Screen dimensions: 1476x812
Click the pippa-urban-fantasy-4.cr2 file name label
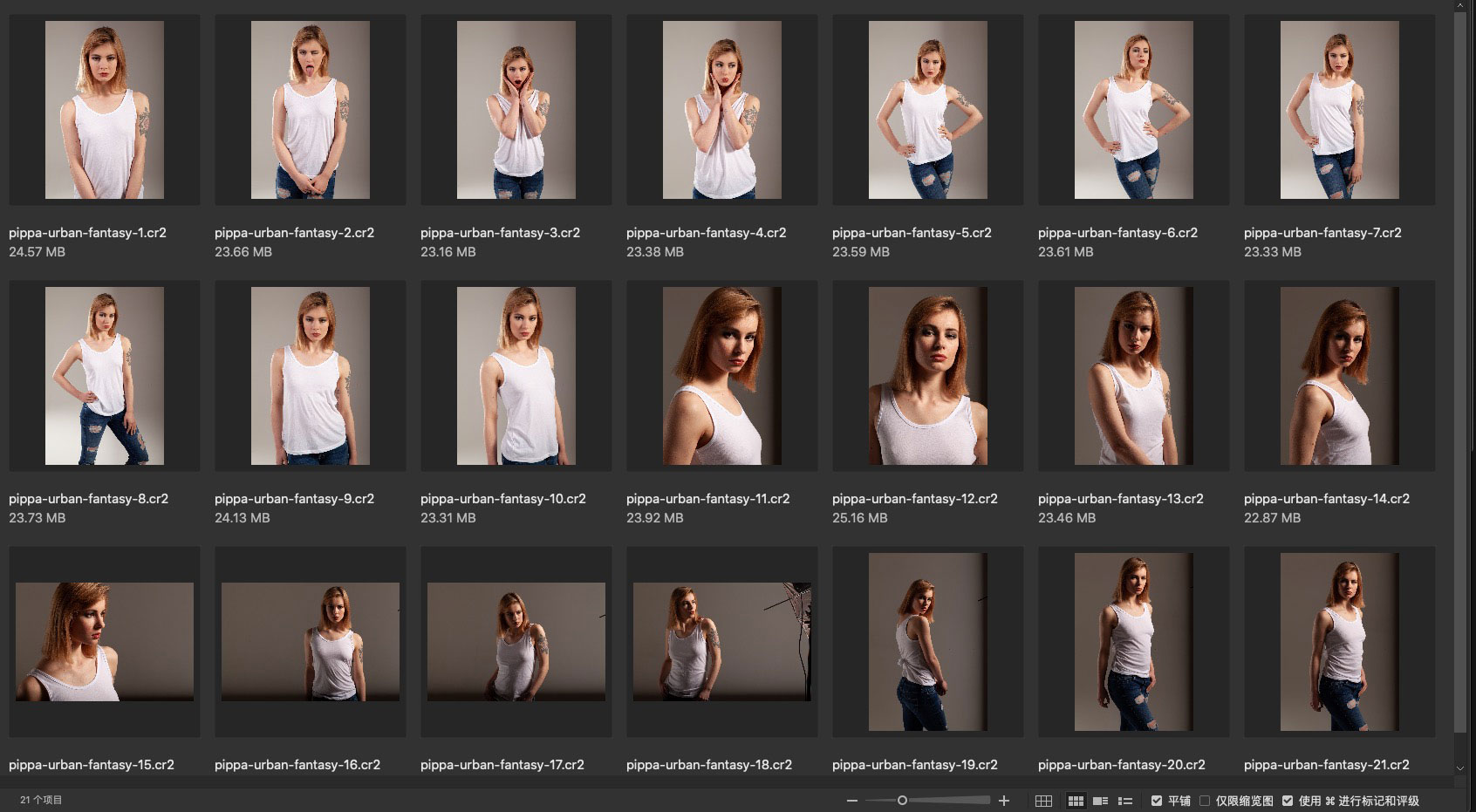(706, 233)
